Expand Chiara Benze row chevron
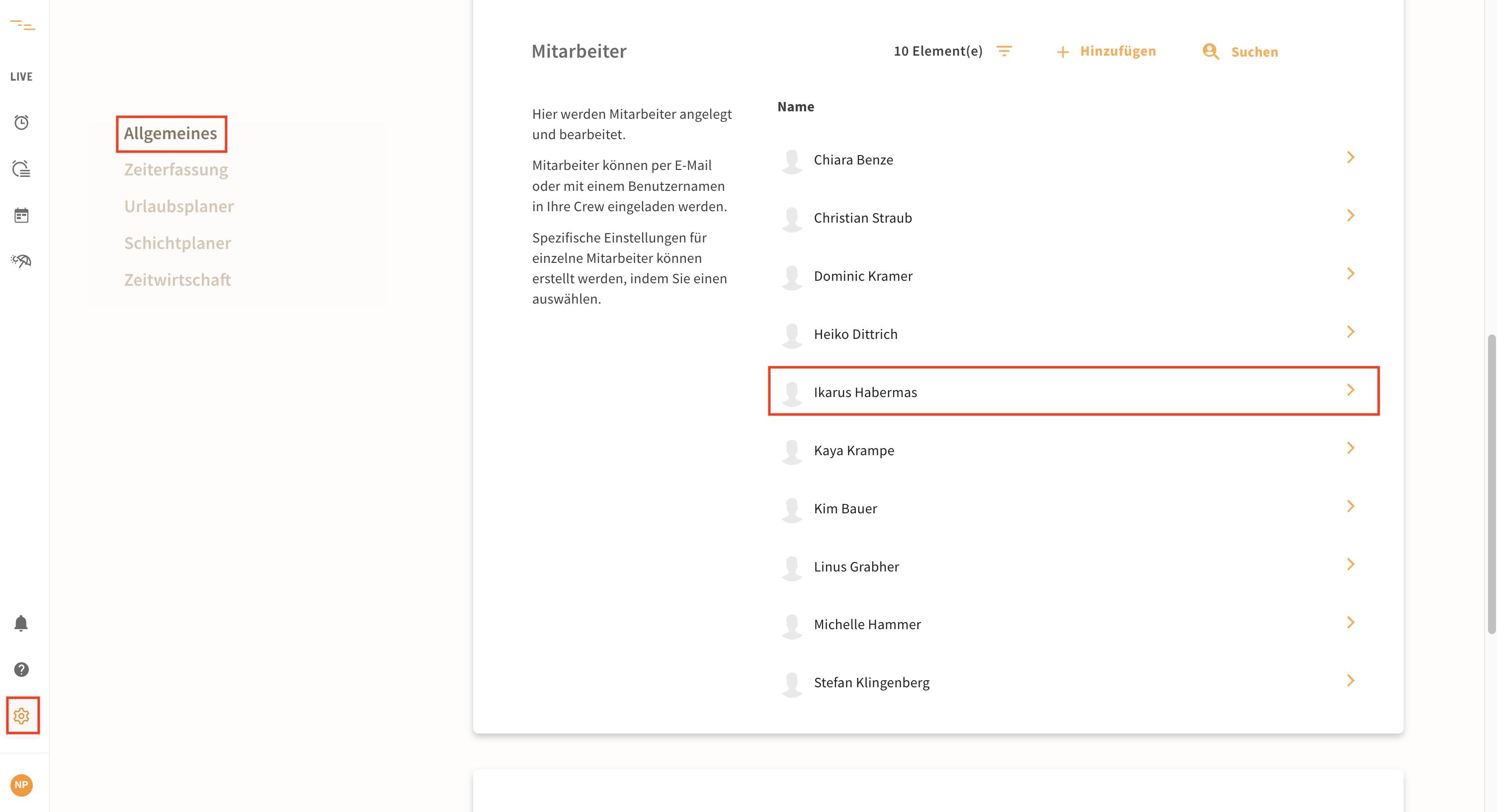Viewport: 1497px width, 812px height. point(1350,158)
